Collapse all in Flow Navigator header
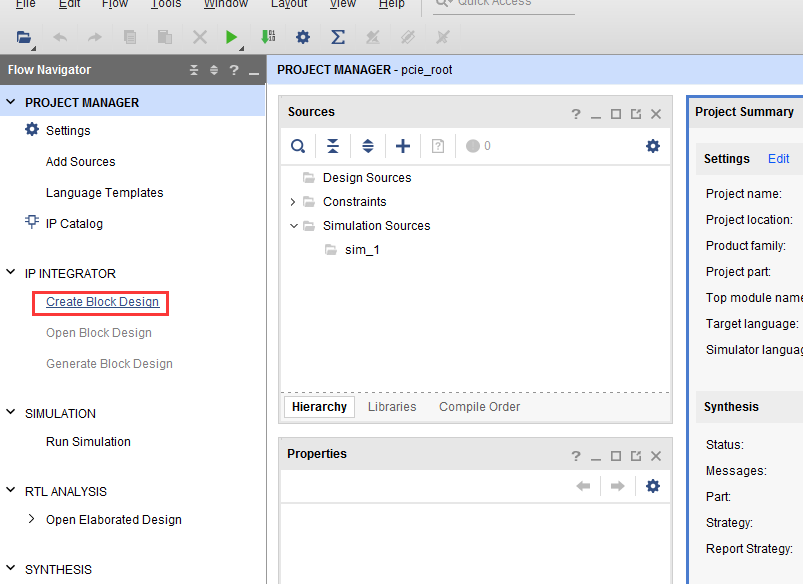Viewport: 803px width, 584px height. [194, 70]
